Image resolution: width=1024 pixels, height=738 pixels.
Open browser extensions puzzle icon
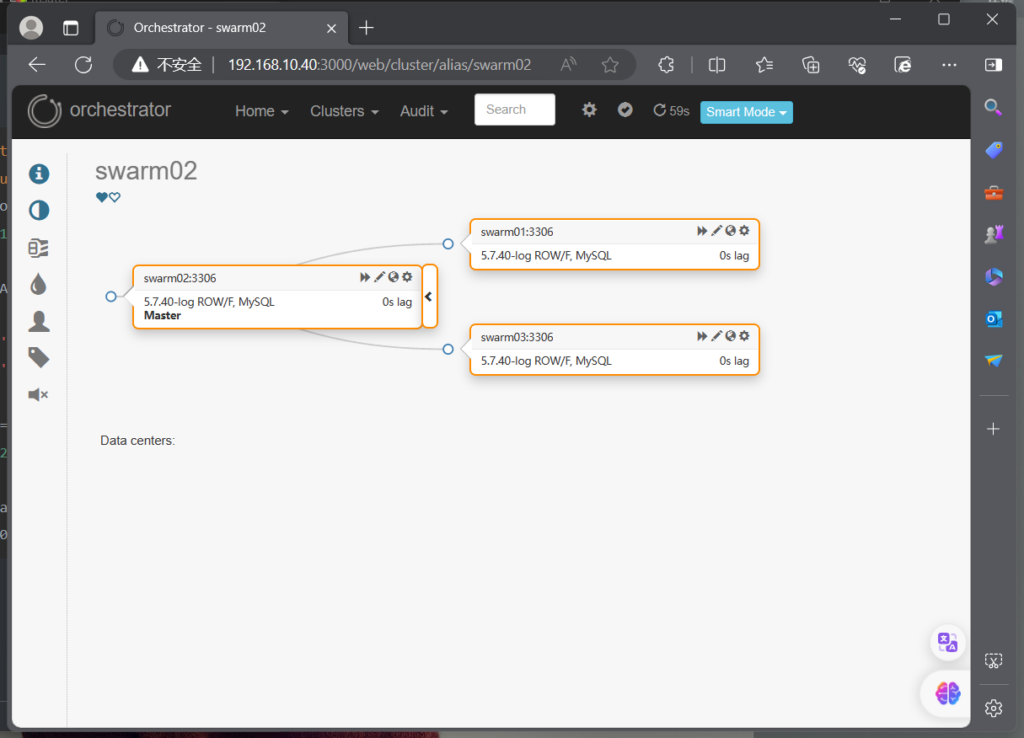(666, 65)
